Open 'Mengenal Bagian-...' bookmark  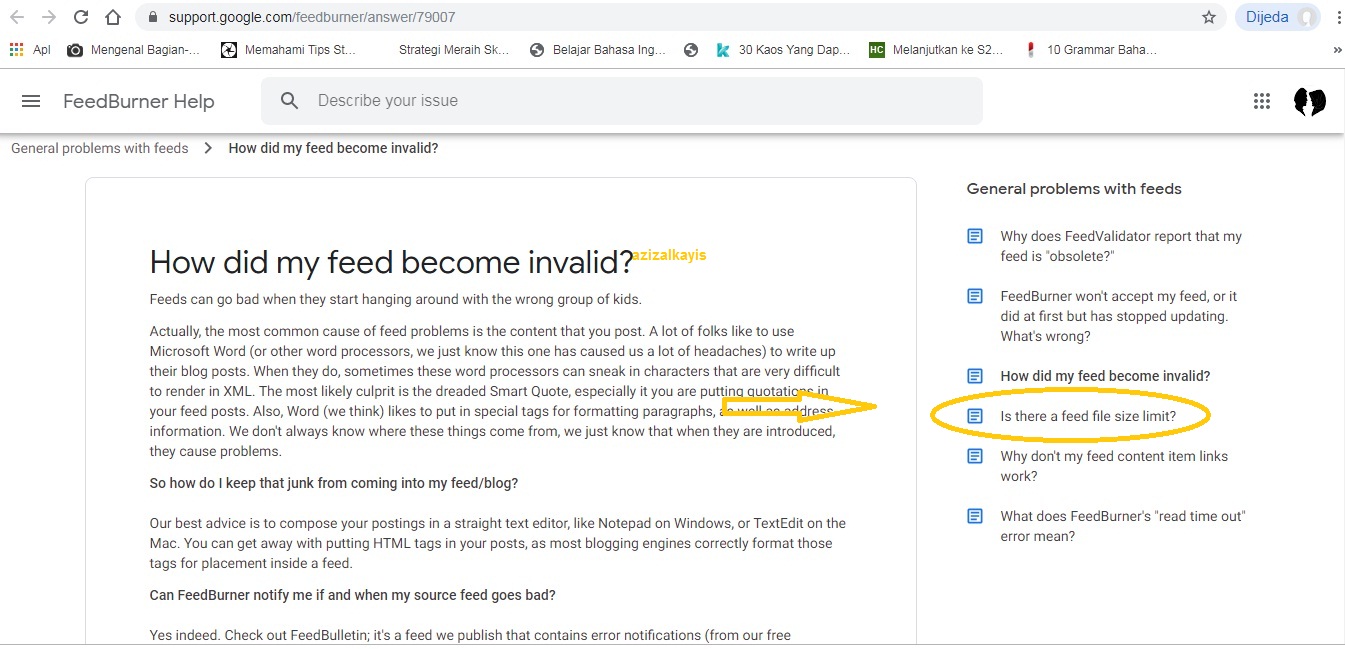tap(134, 49)
